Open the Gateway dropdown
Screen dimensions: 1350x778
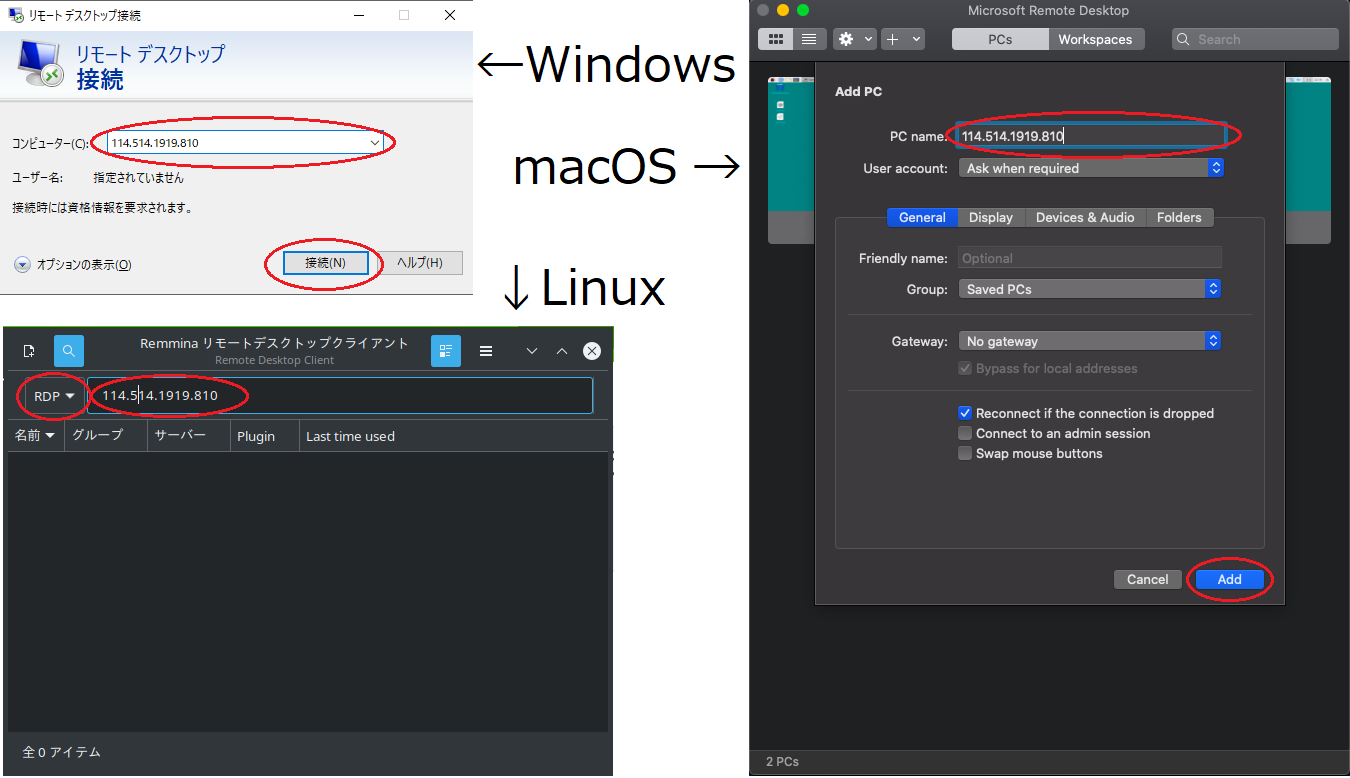(x=1091, y=341)
